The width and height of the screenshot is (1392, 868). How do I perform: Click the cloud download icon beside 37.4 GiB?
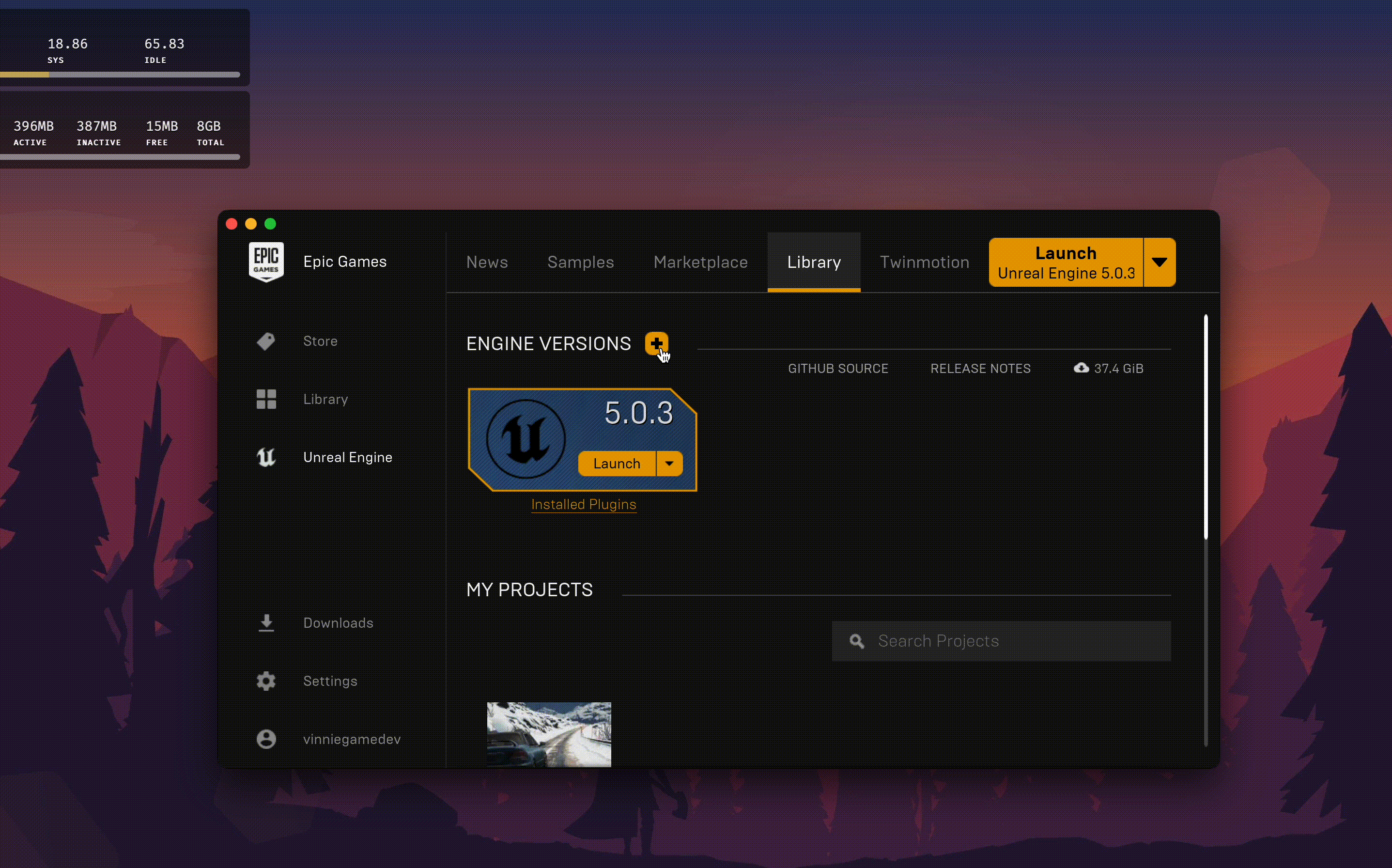point(1081,368)
